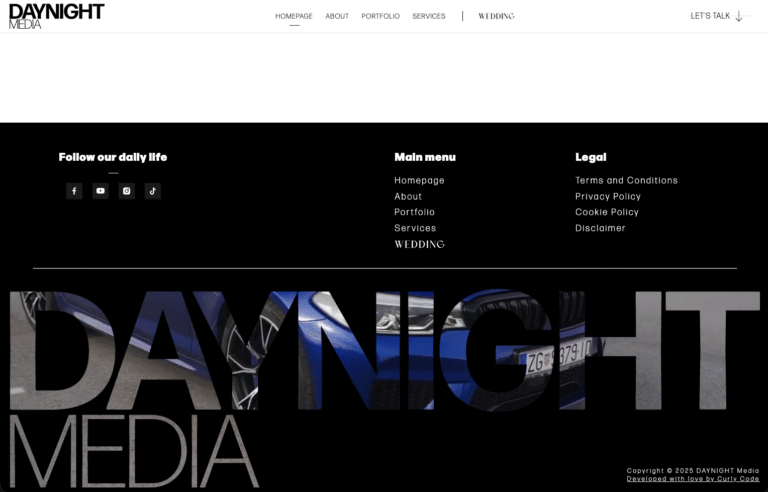Open the Wedding link in footer

(x=419, y=244)
